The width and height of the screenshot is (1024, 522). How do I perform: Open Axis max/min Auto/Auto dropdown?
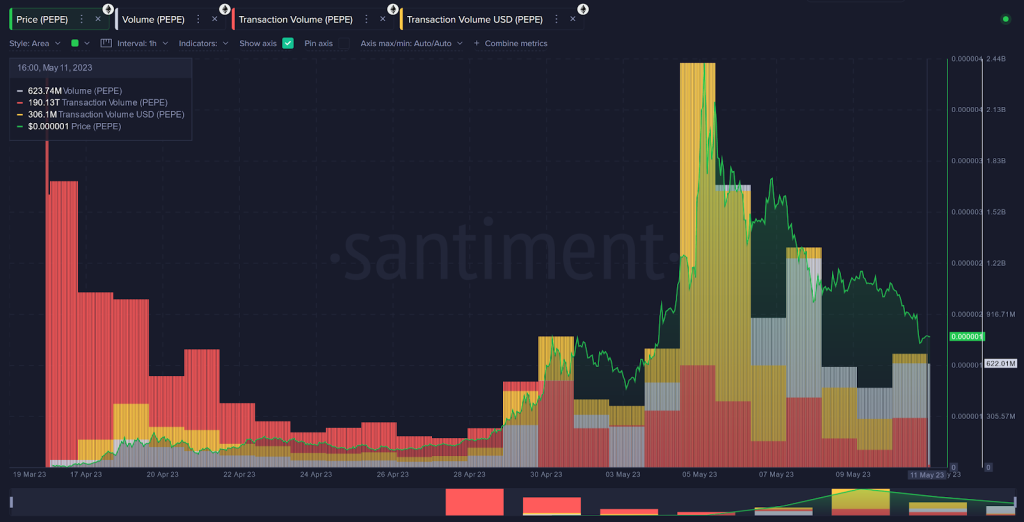coord(410,43)
